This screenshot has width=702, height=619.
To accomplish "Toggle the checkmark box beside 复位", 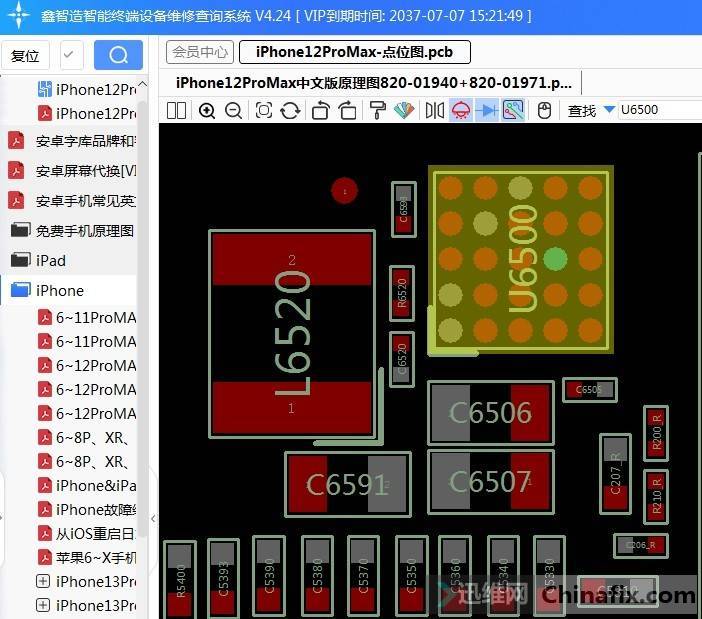I will tap(72, 55).
